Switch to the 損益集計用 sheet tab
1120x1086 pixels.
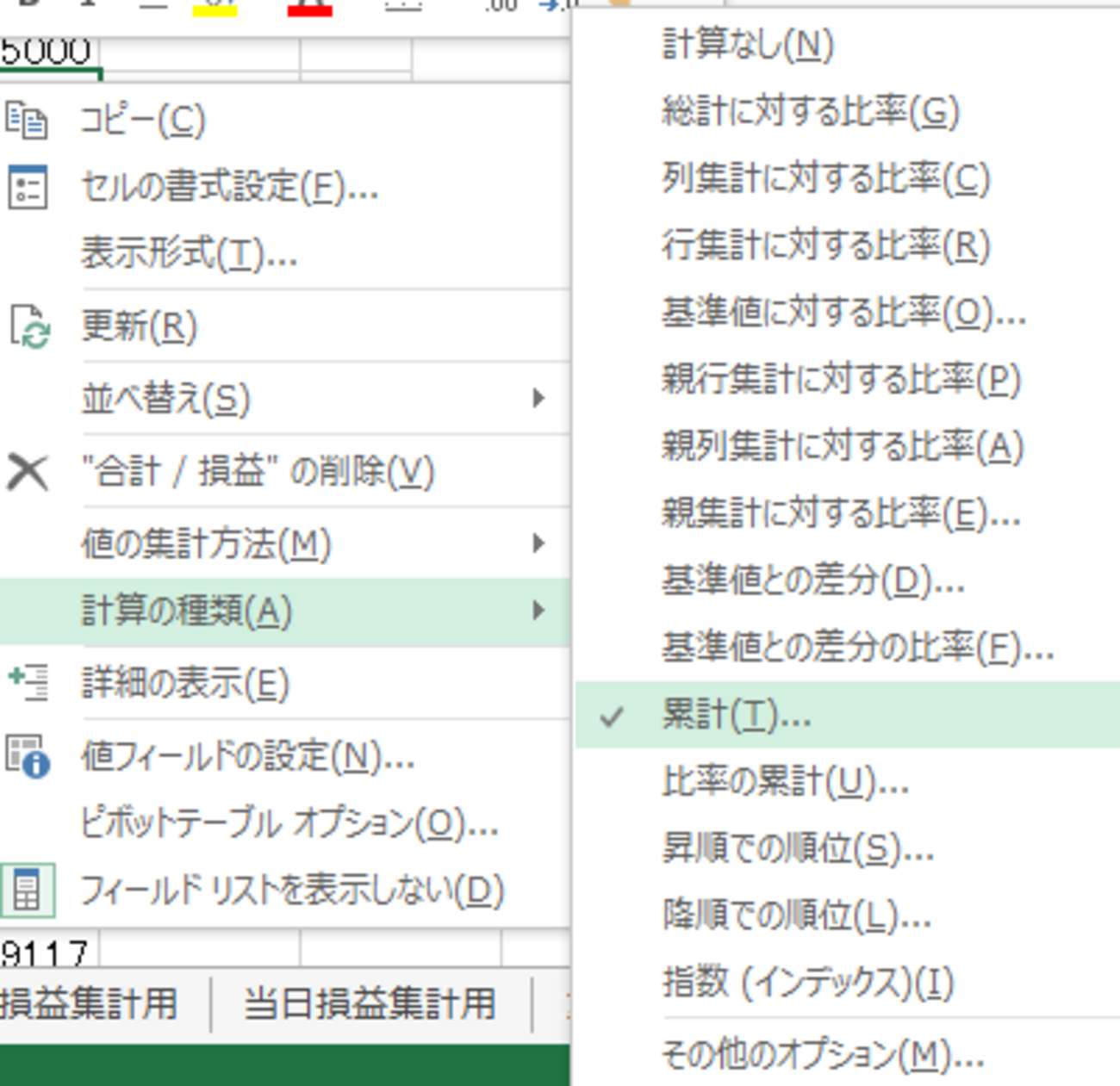[90, 1004]
